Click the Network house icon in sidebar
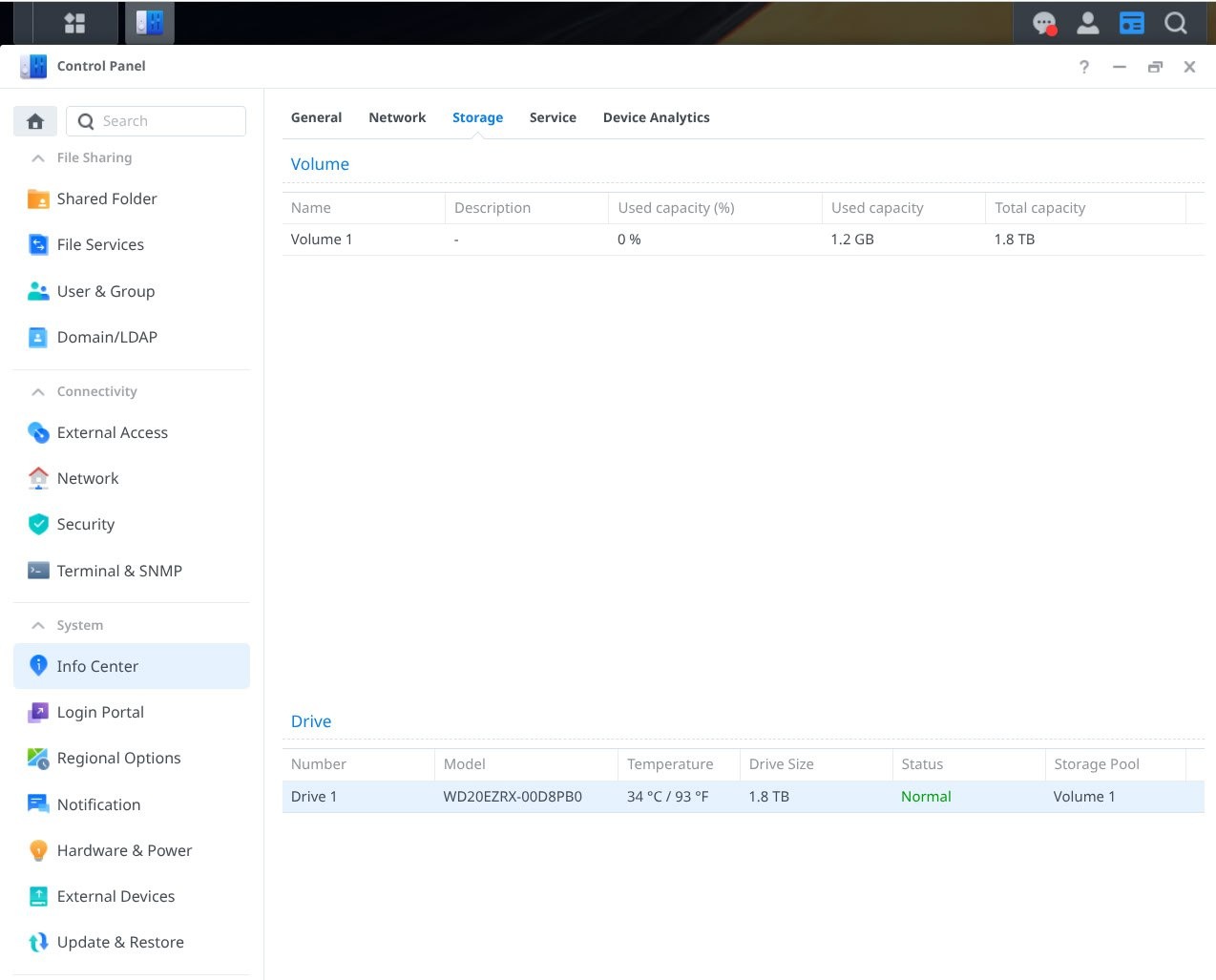This screenshot has width=1216, height=980. point(38,478)
